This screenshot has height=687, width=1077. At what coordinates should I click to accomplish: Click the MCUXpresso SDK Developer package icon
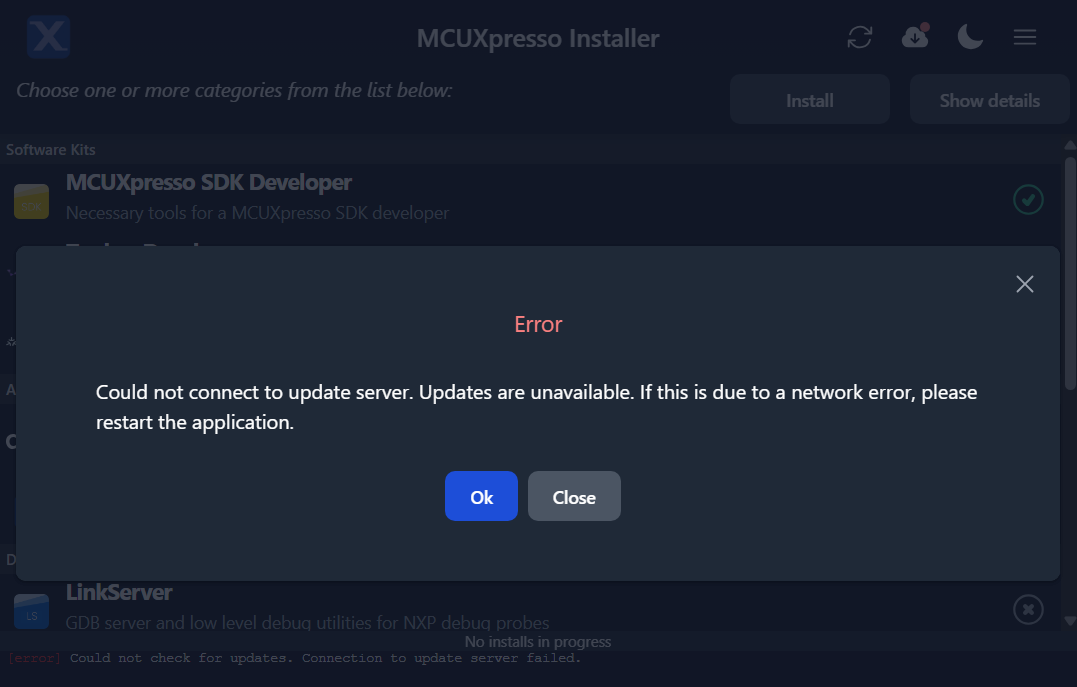pos(32,201)
